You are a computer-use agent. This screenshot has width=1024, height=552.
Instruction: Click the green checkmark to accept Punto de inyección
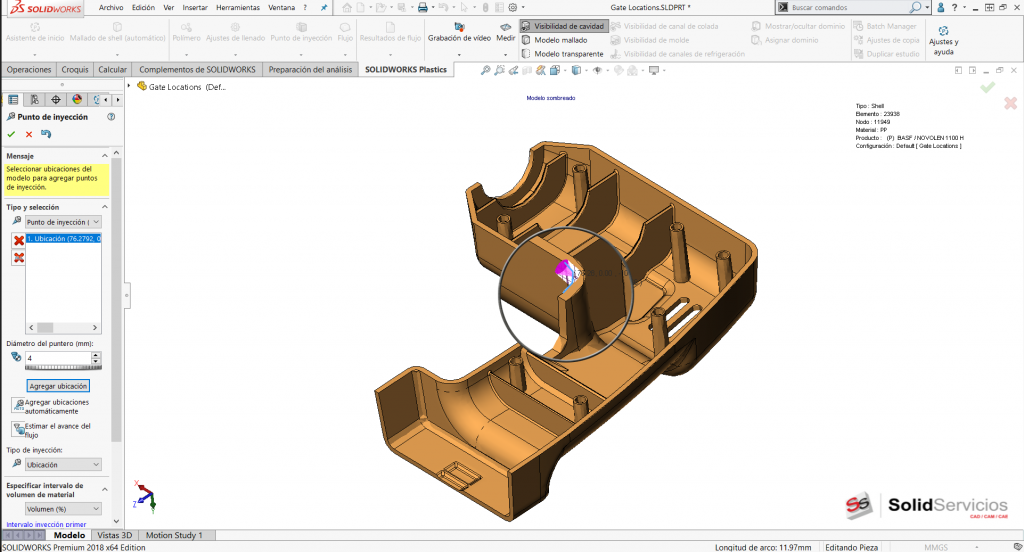(x=11, y=134)
